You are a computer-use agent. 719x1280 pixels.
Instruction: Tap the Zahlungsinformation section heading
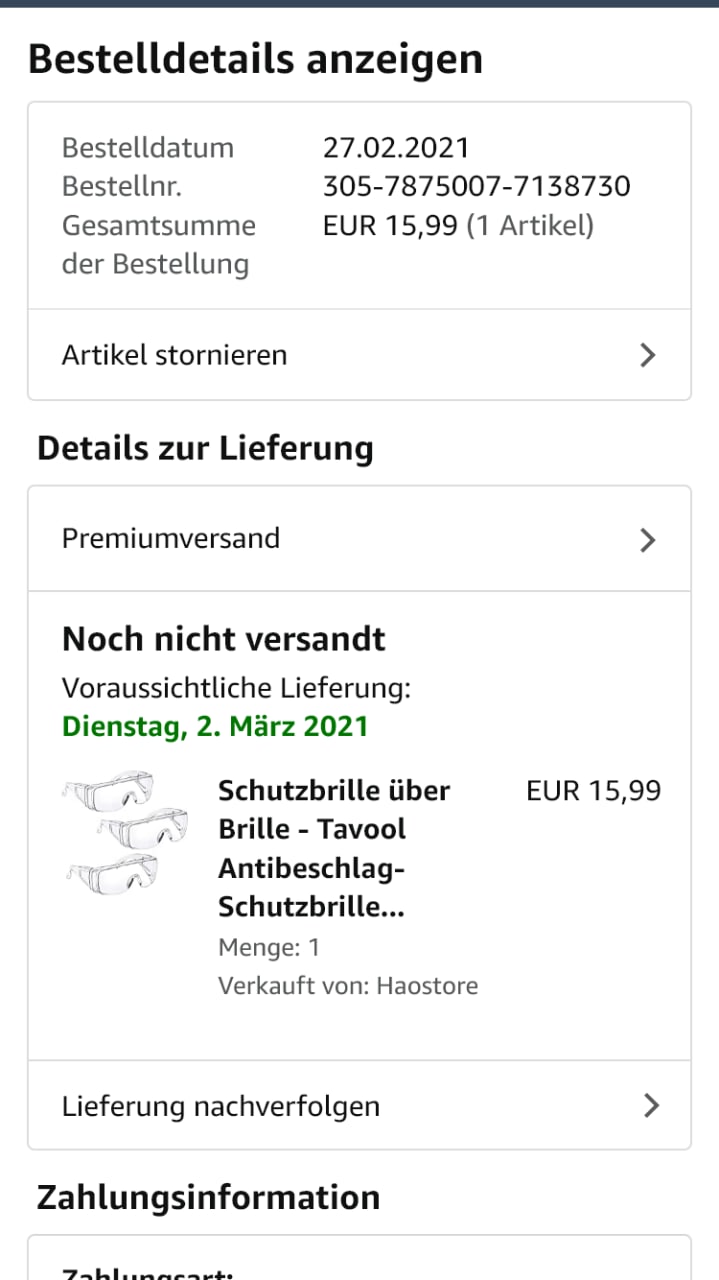[x=208, y=1197]
